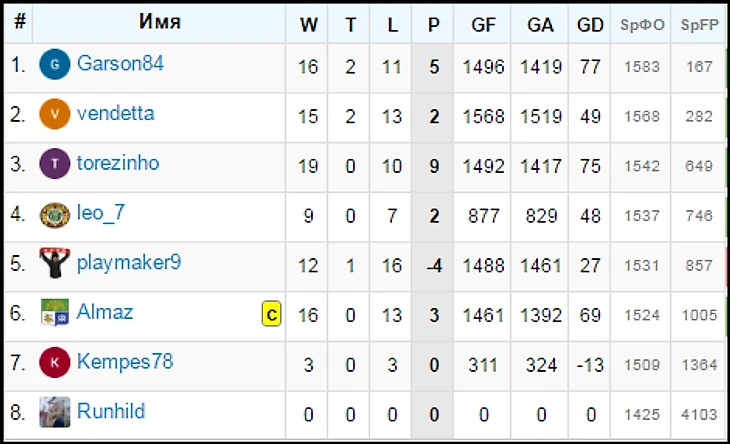730x444 pixels.
Task: Open the playmaker9 player profile link
Action: coord(128,263)
